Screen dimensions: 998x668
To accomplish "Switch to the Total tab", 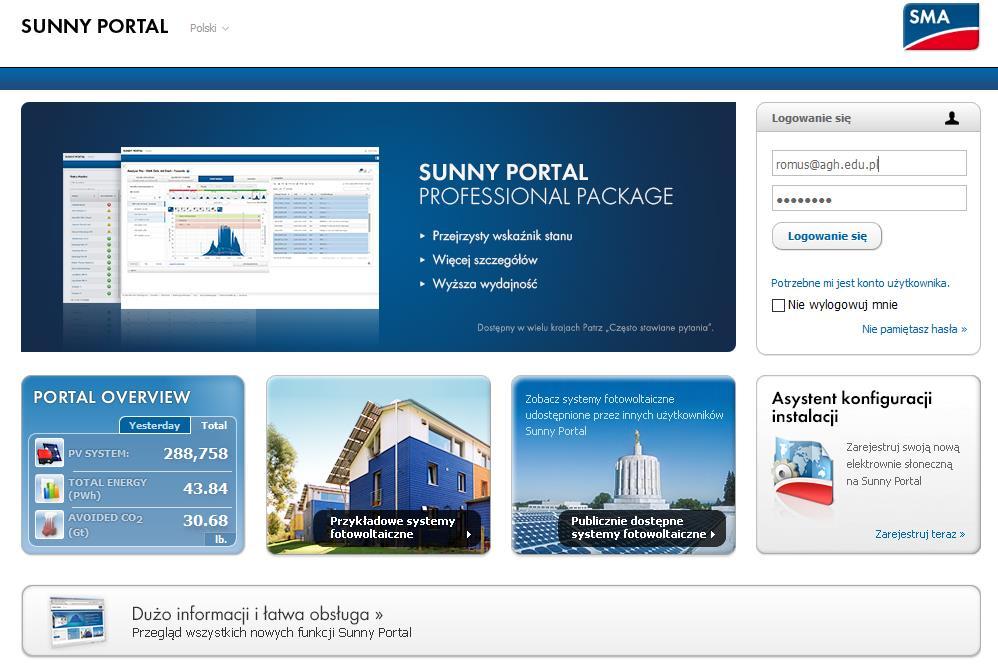I will 214,425.
